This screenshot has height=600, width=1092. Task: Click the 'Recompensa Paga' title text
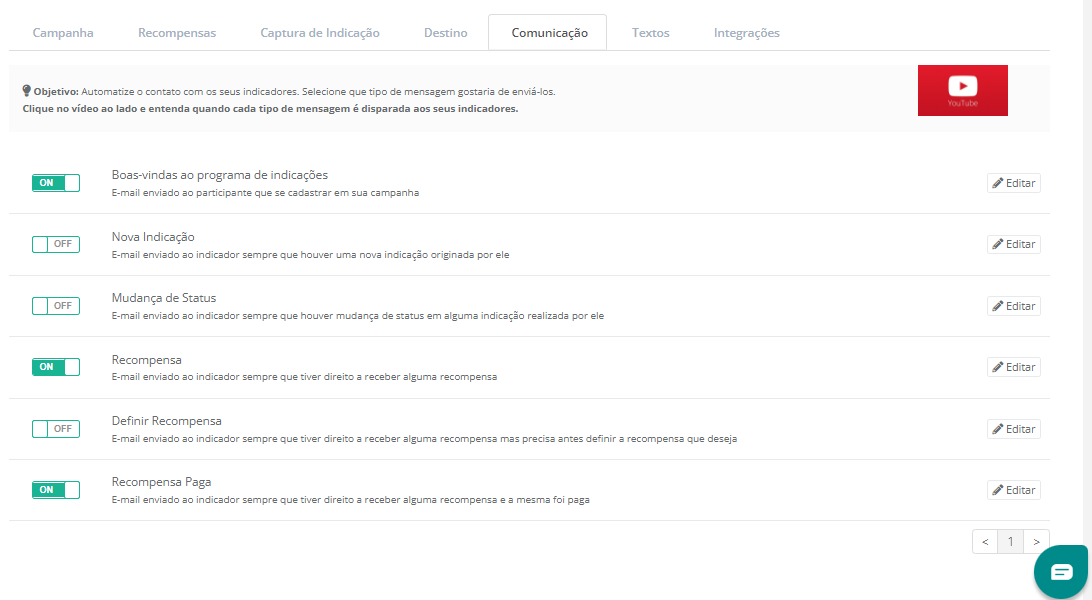pos(161,482)
